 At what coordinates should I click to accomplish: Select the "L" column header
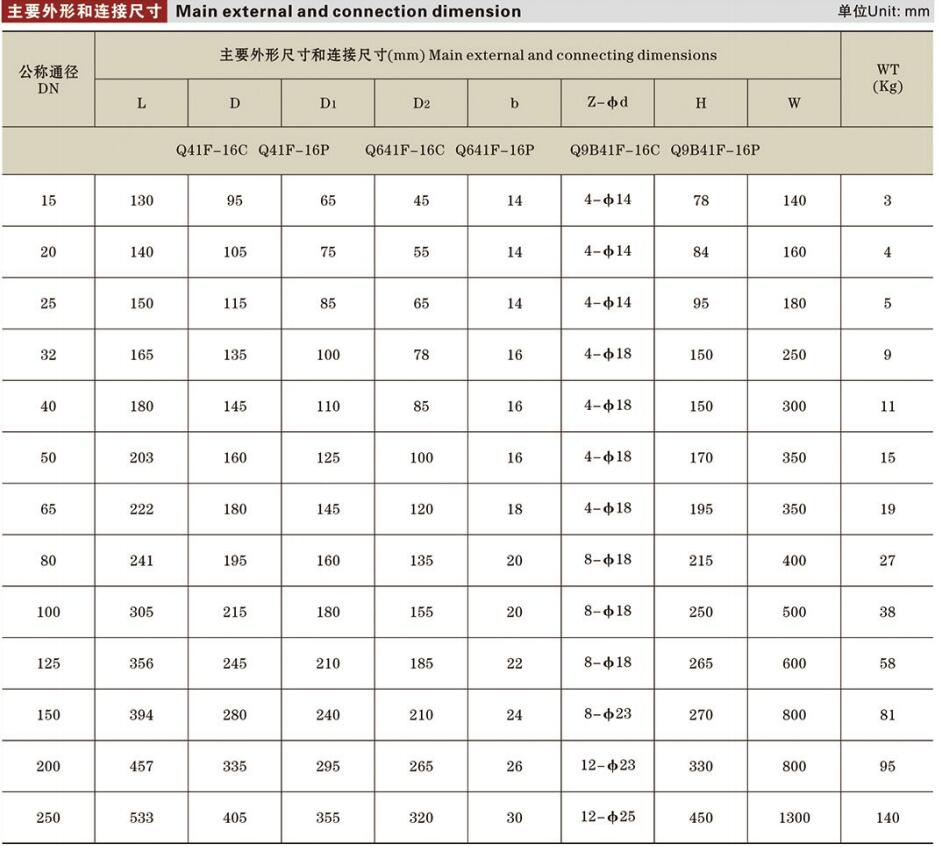[x=140, y=102]
